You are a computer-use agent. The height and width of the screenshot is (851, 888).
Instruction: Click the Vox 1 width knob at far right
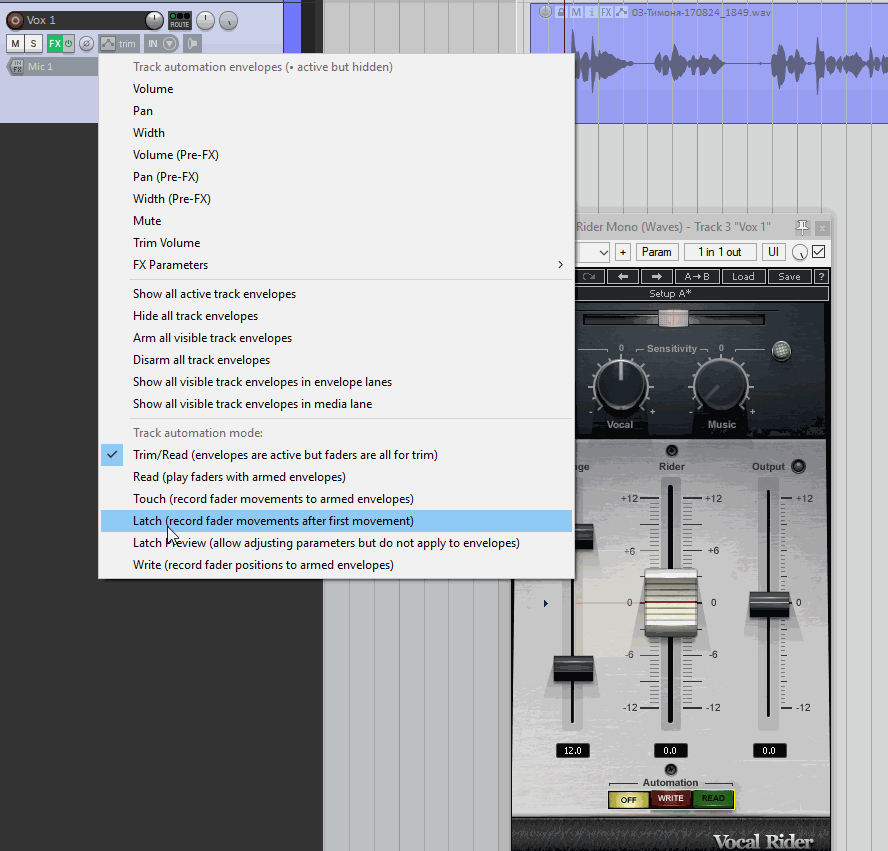228,21
